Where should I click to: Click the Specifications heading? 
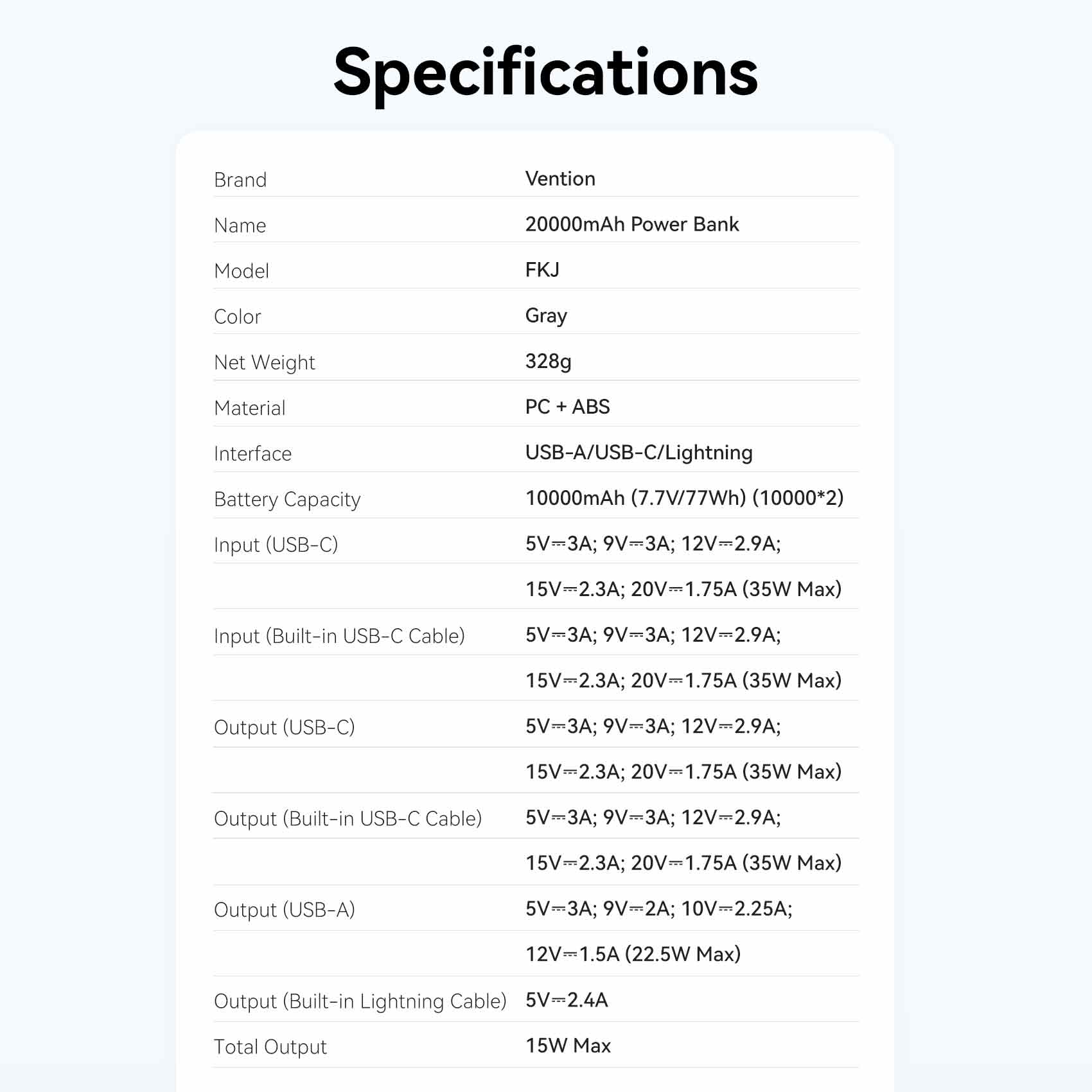[545, 73]
